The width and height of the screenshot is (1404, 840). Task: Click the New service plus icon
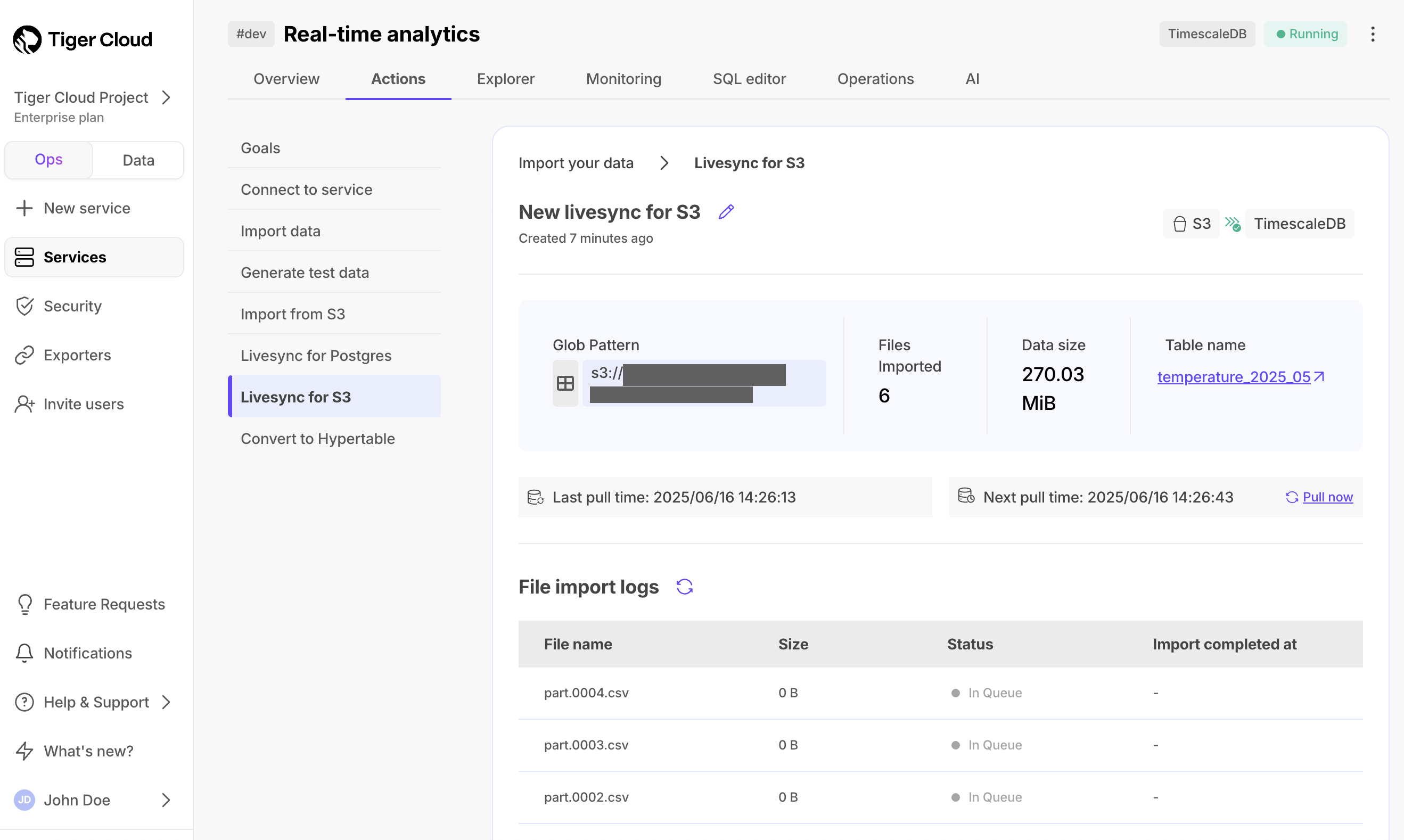pyautogui.click(x=24, y=208)
